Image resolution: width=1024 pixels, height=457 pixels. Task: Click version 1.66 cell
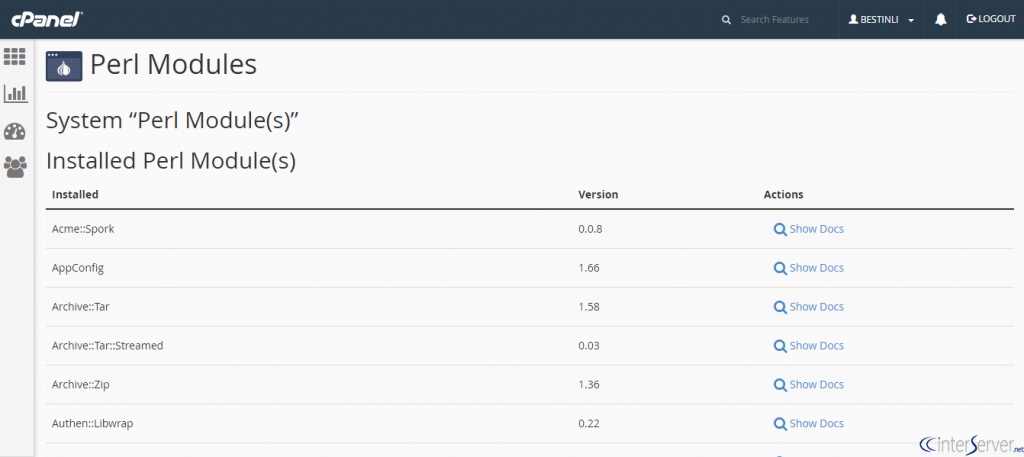(588, 268)
